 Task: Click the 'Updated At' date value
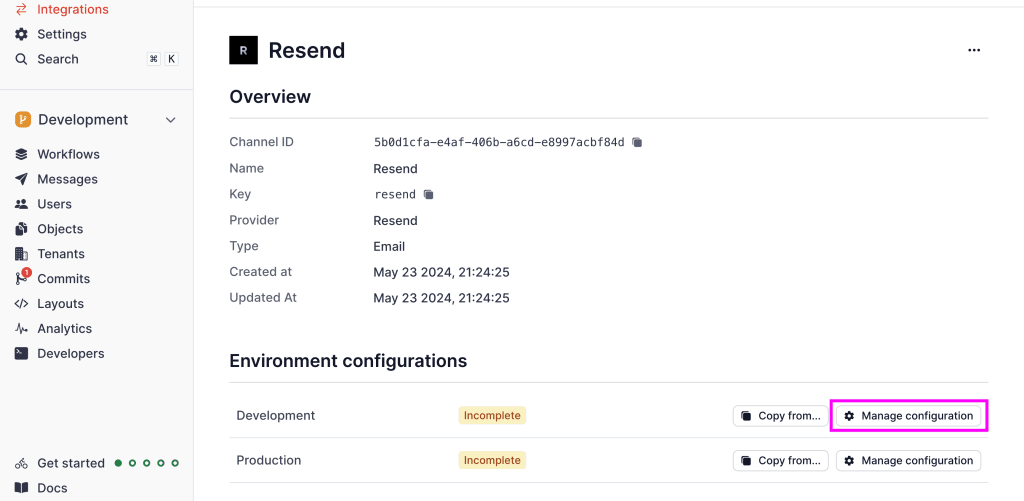(x=441, y=298)
